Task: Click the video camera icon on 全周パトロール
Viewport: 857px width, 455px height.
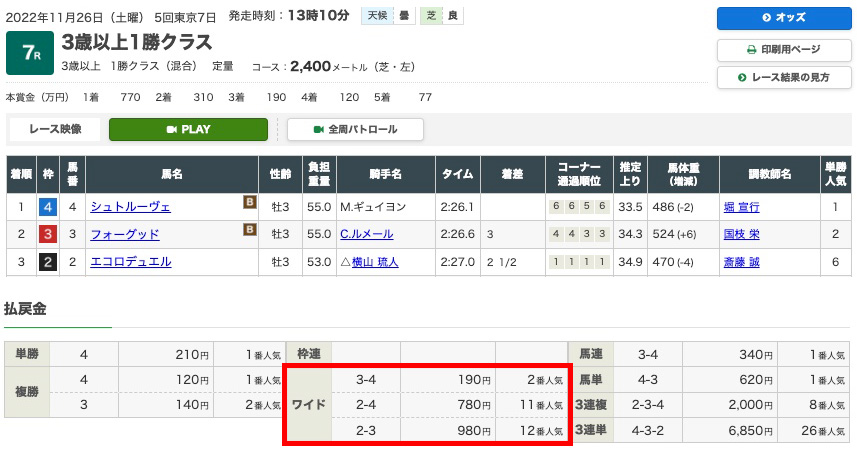Action: coord(319,130)
